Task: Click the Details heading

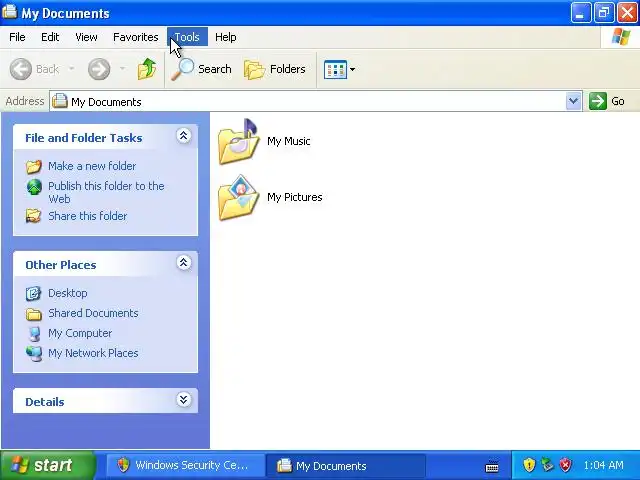Action: (x=44, y=402)
